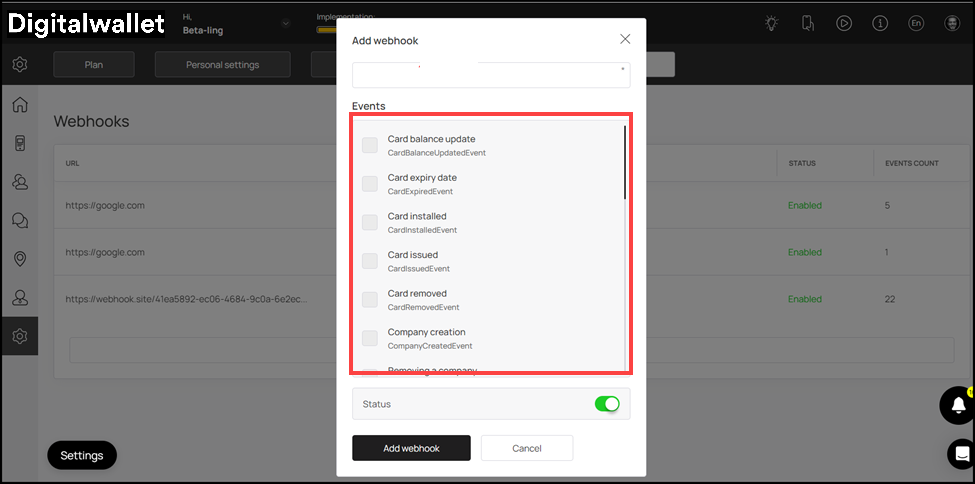Click the Cancel button
The height and width of the screenshot is (484, 975).
coord(527,448)
